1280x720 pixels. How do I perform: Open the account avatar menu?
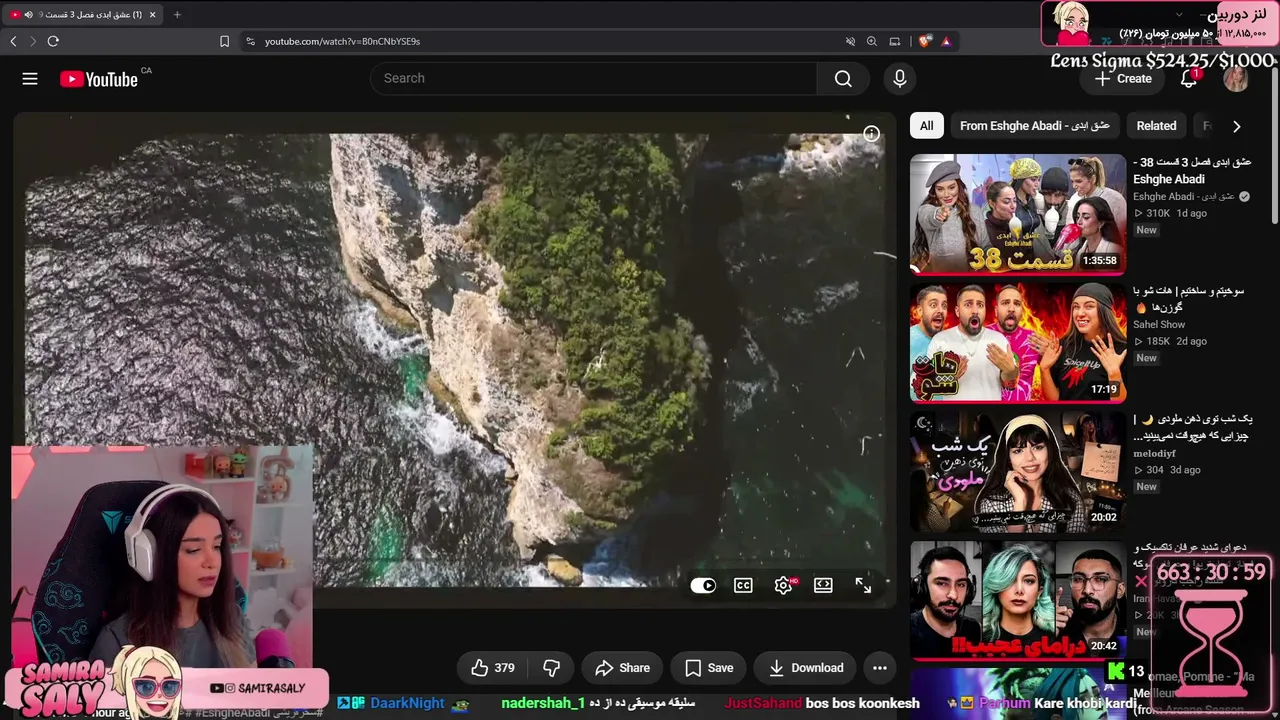pos(1236,79)
